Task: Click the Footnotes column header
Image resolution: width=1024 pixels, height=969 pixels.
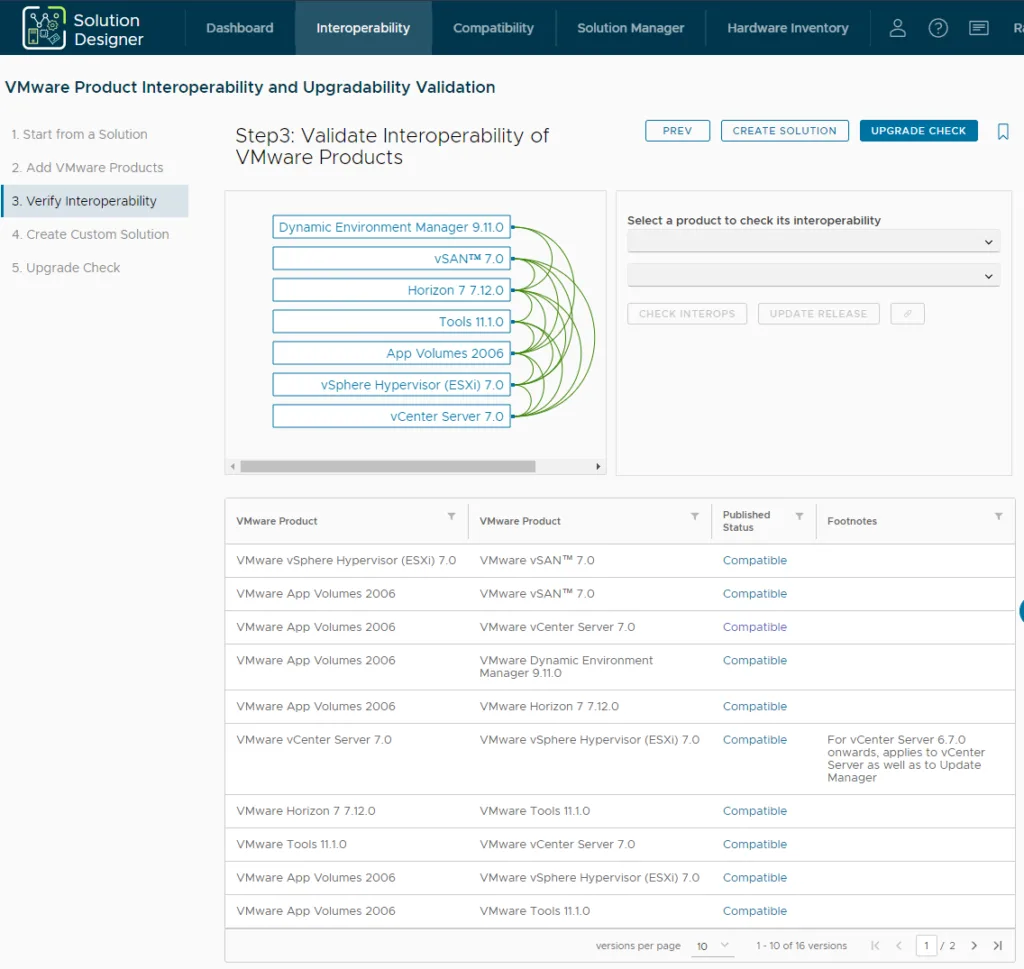Action: [x=852, y=521]
